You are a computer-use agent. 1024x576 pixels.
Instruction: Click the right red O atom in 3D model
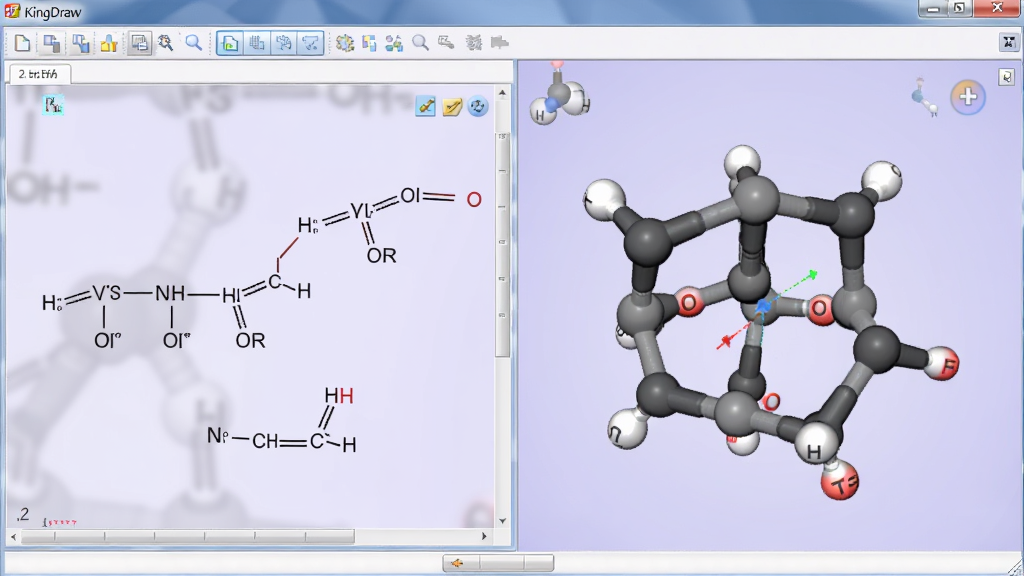(820, 308)
